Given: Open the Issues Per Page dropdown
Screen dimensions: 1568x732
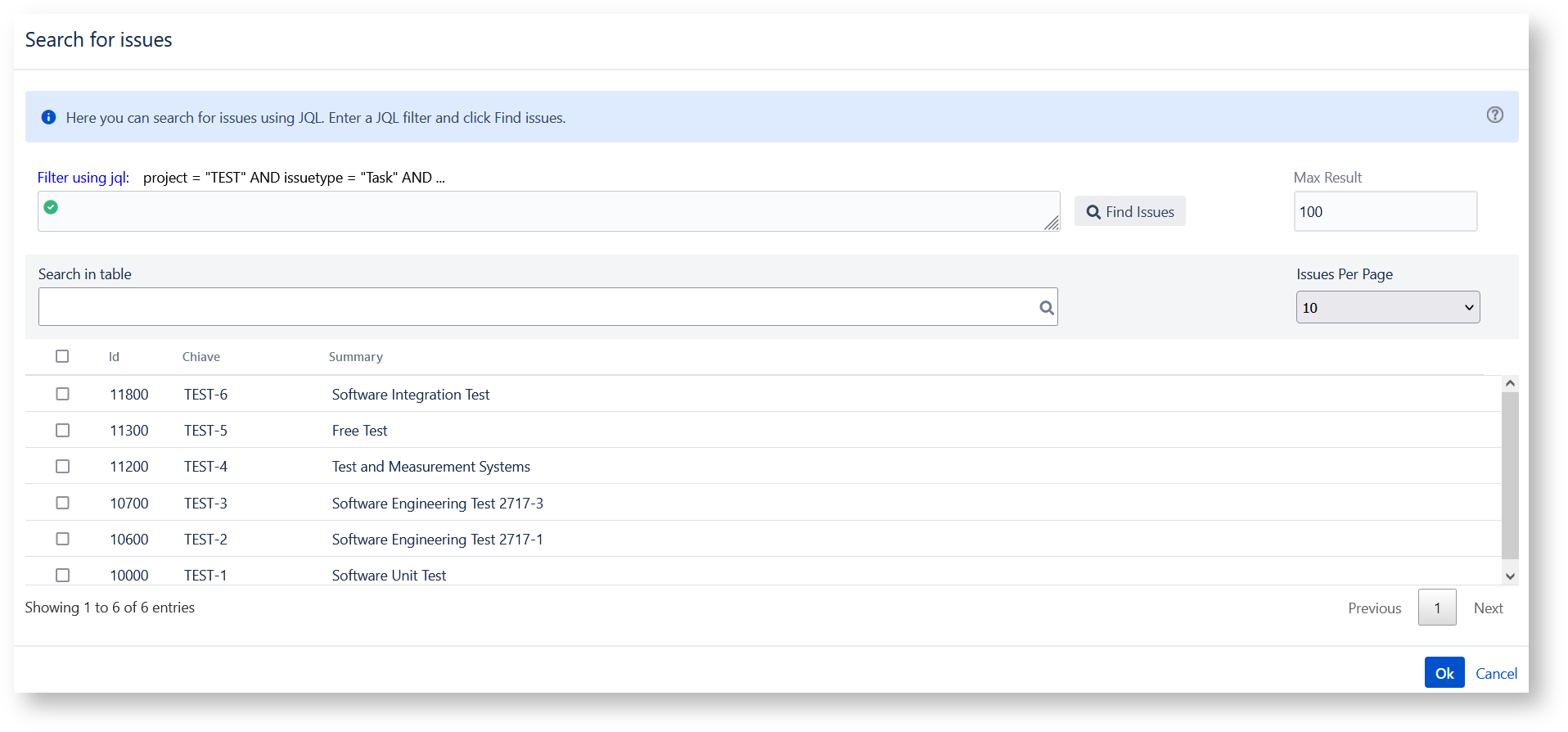Looking at the screenshot, I should click(x=1387, y=308).
